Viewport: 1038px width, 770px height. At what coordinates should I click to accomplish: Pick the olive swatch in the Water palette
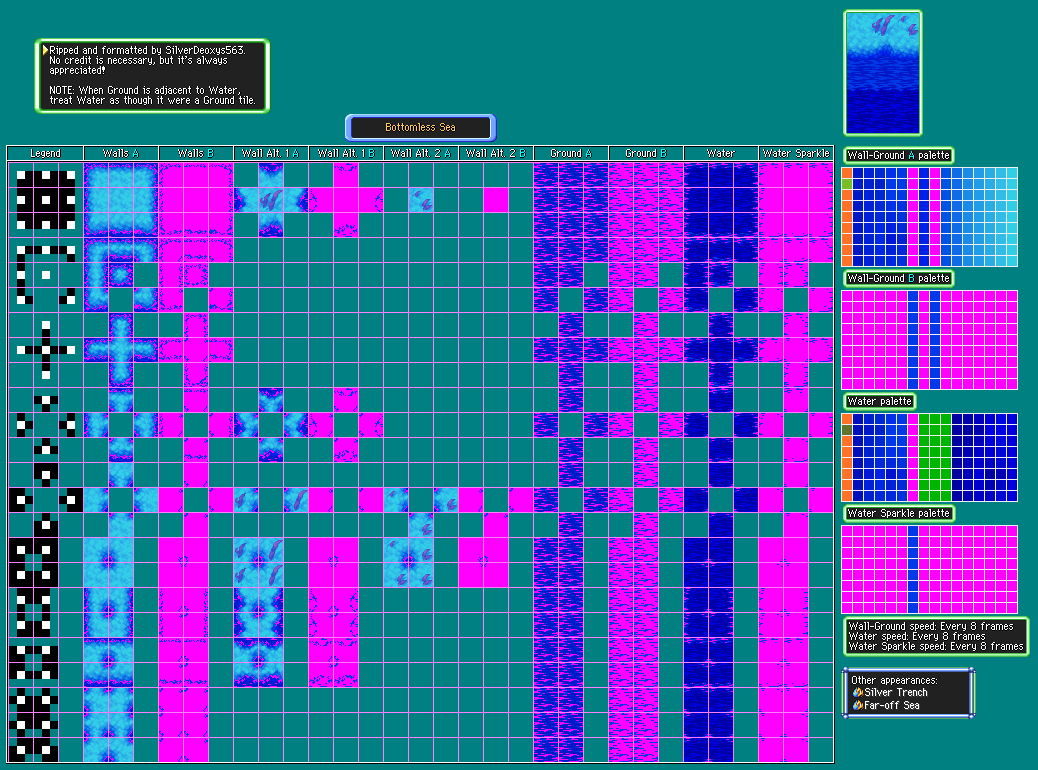(x=847, y=430)
